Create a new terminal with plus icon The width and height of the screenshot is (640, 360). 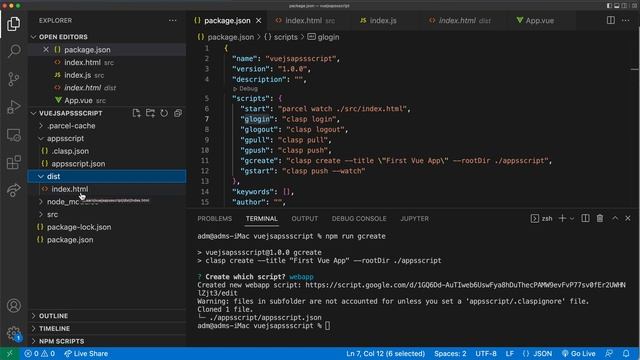(562, 218)
